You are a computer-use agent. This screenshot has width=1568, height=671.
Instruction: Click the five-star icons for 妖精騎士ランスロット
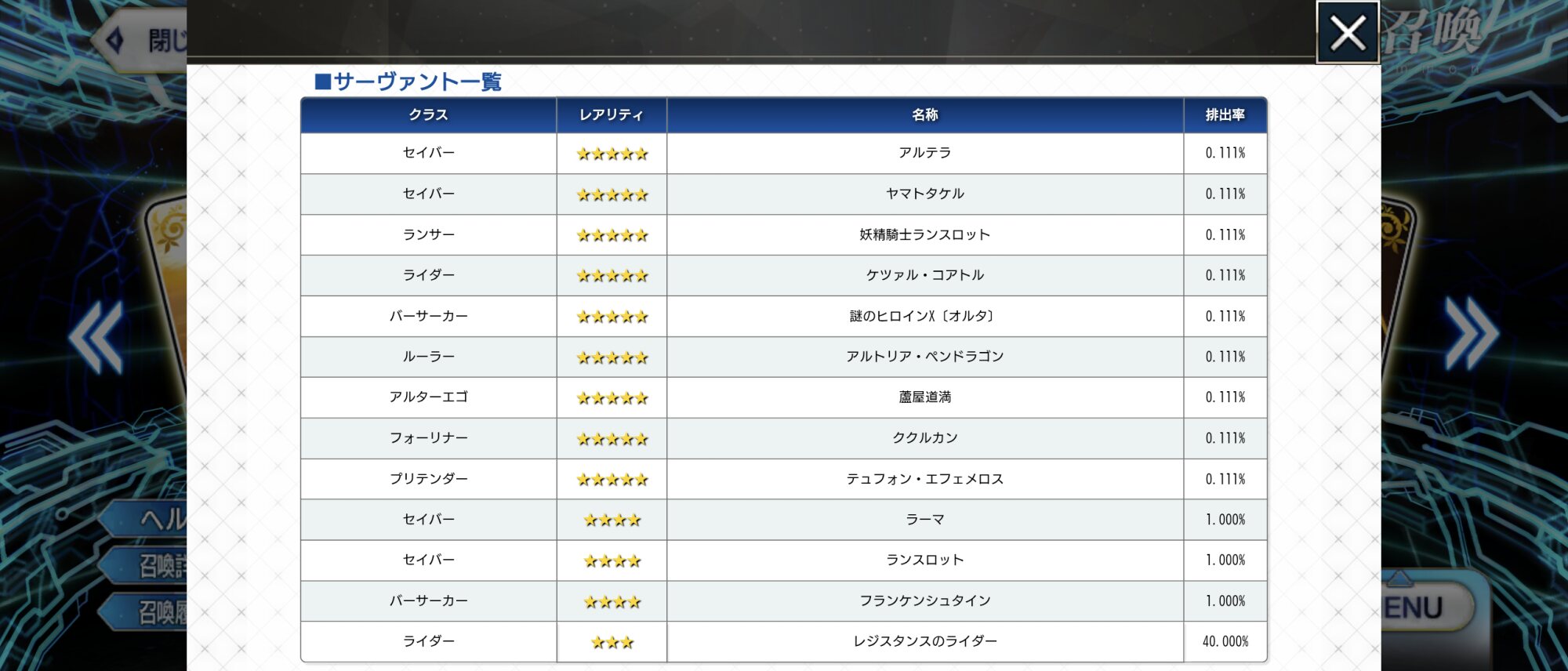(612, 235)
